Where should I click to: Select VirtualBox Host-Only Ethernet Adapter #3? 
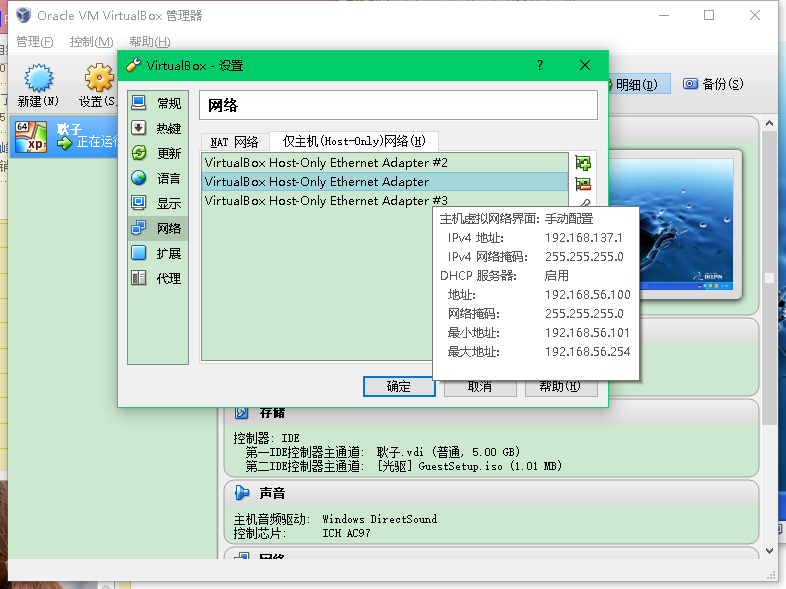[x=384, y=201]
